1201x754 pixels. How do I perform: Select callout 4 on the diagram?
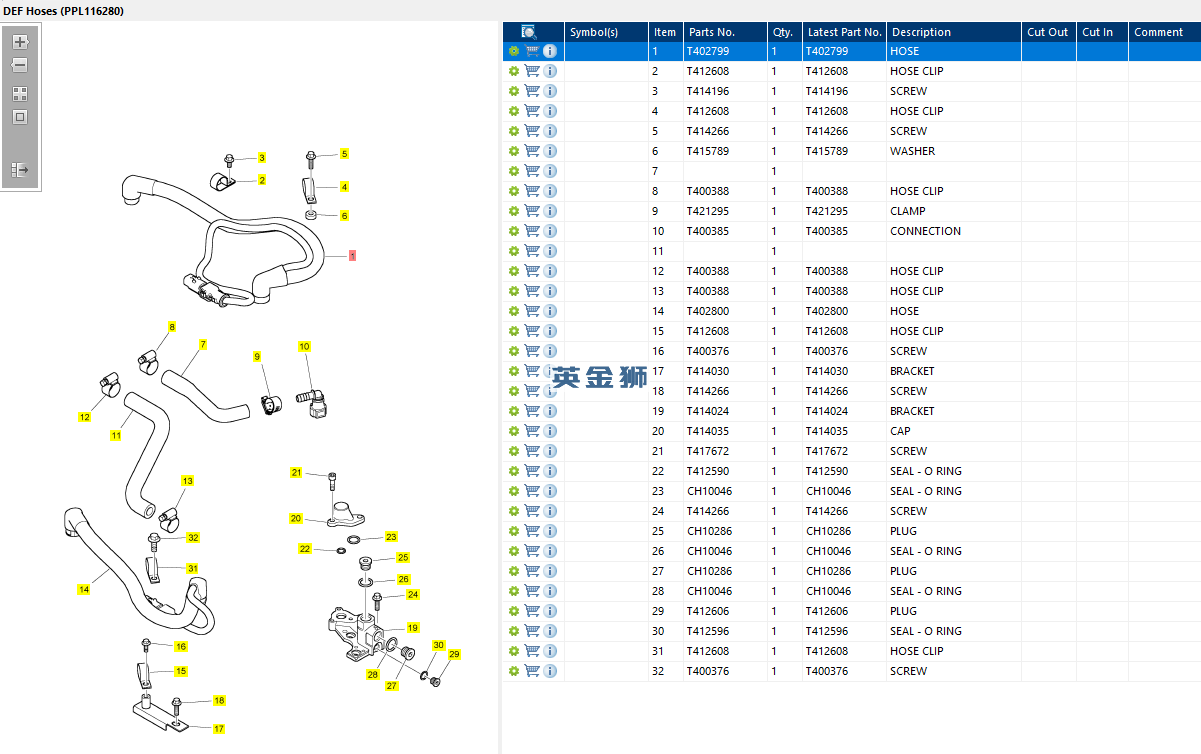point(344,187)
